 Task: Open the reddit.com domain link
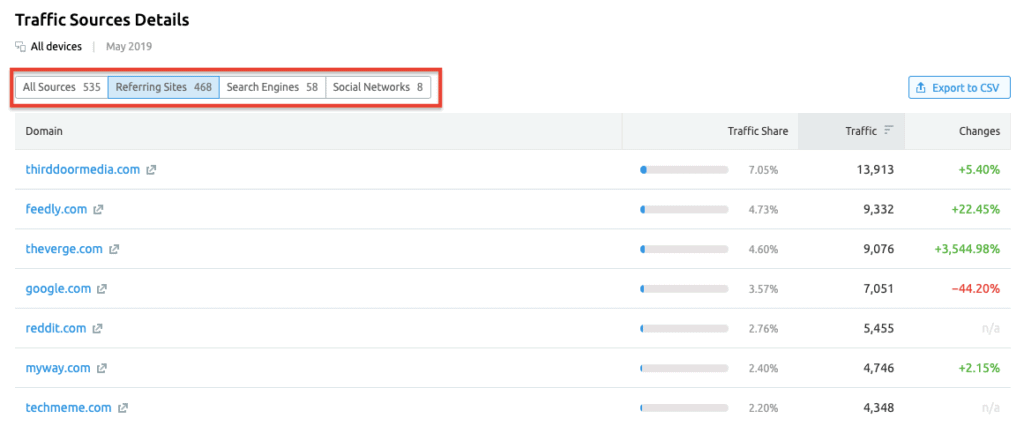(x=56, y=329)
